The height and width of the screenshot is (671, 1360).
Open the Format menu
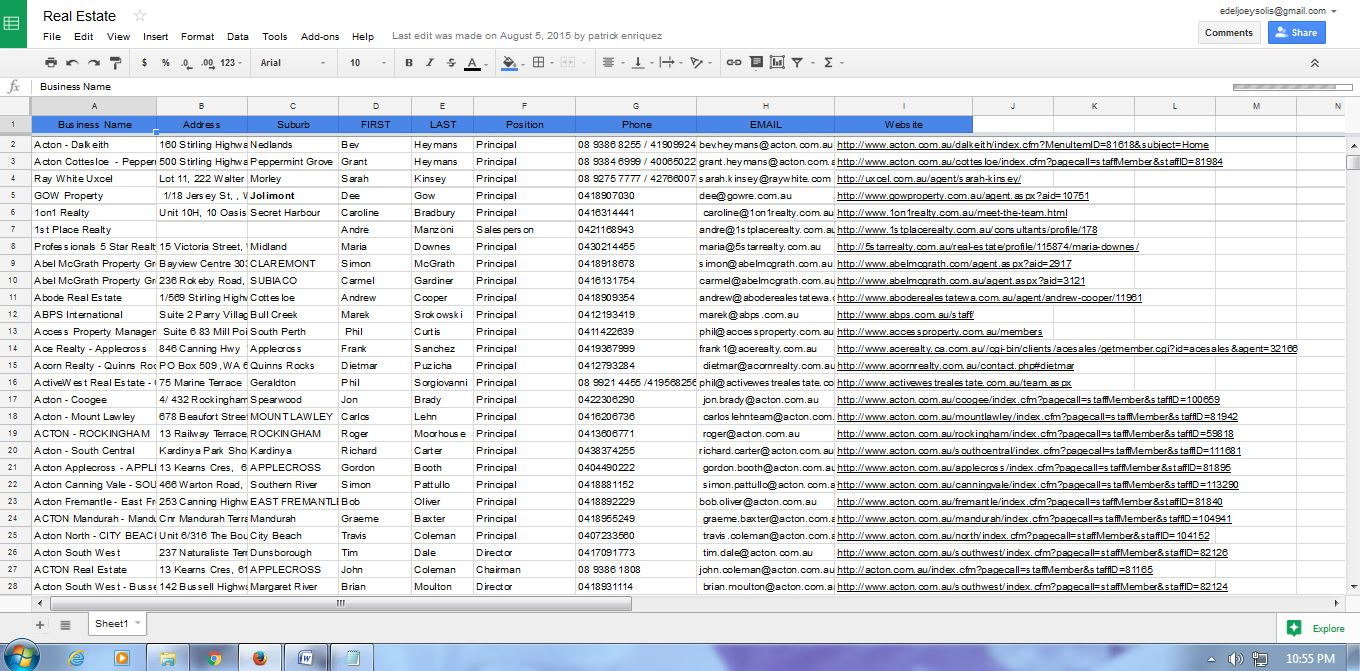coord(197,36)
